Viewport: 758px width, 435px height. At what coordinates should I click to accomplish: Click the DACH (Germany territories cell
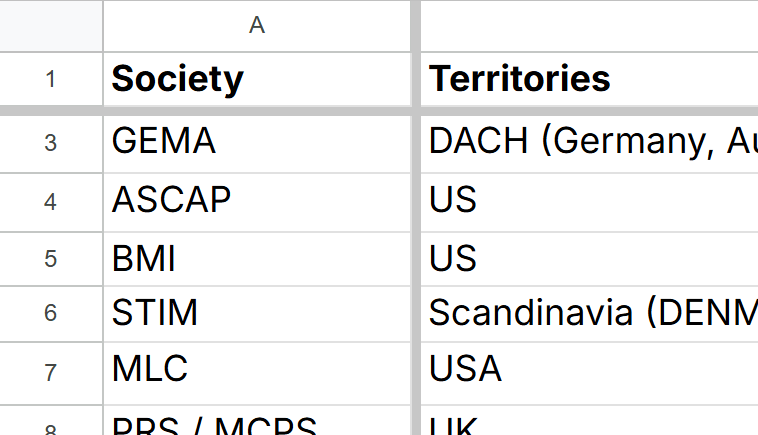pos(589,144)
